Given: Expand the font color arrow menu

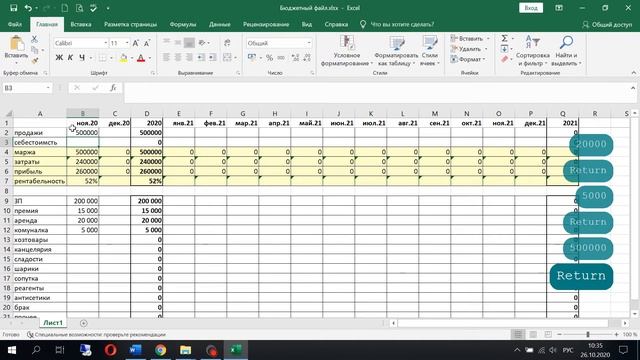Looking at the screenshot, I should pos(150,58).
